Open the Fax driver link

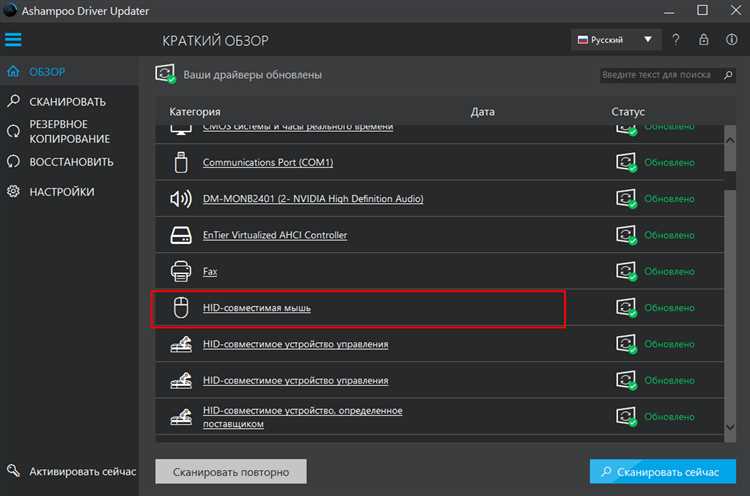210,271
